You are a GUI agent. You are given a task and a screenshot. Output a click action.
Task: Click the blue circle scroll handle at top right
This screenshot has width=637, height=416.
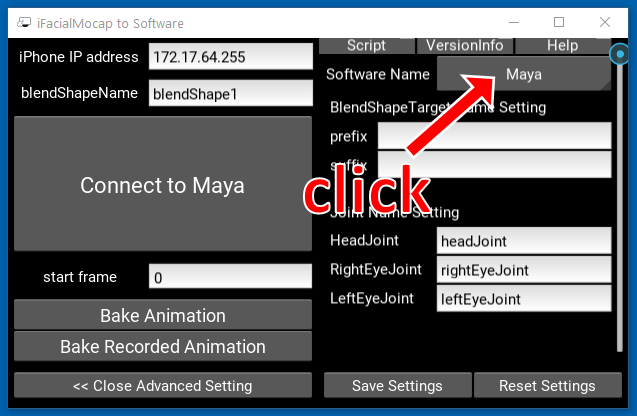(620, 54)
